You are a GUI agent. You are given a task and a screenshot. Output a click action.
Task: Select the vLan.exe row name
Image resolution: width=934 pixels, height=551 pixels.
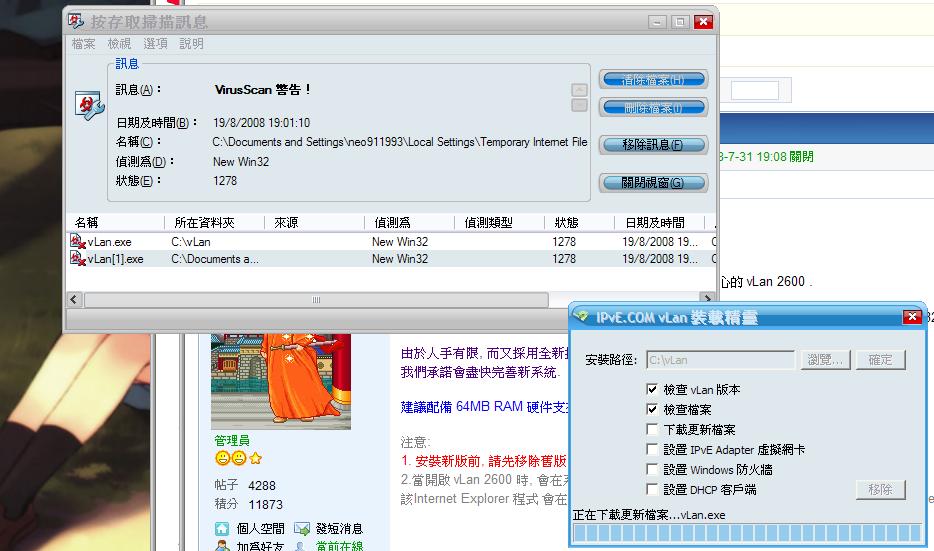(110, 242)
